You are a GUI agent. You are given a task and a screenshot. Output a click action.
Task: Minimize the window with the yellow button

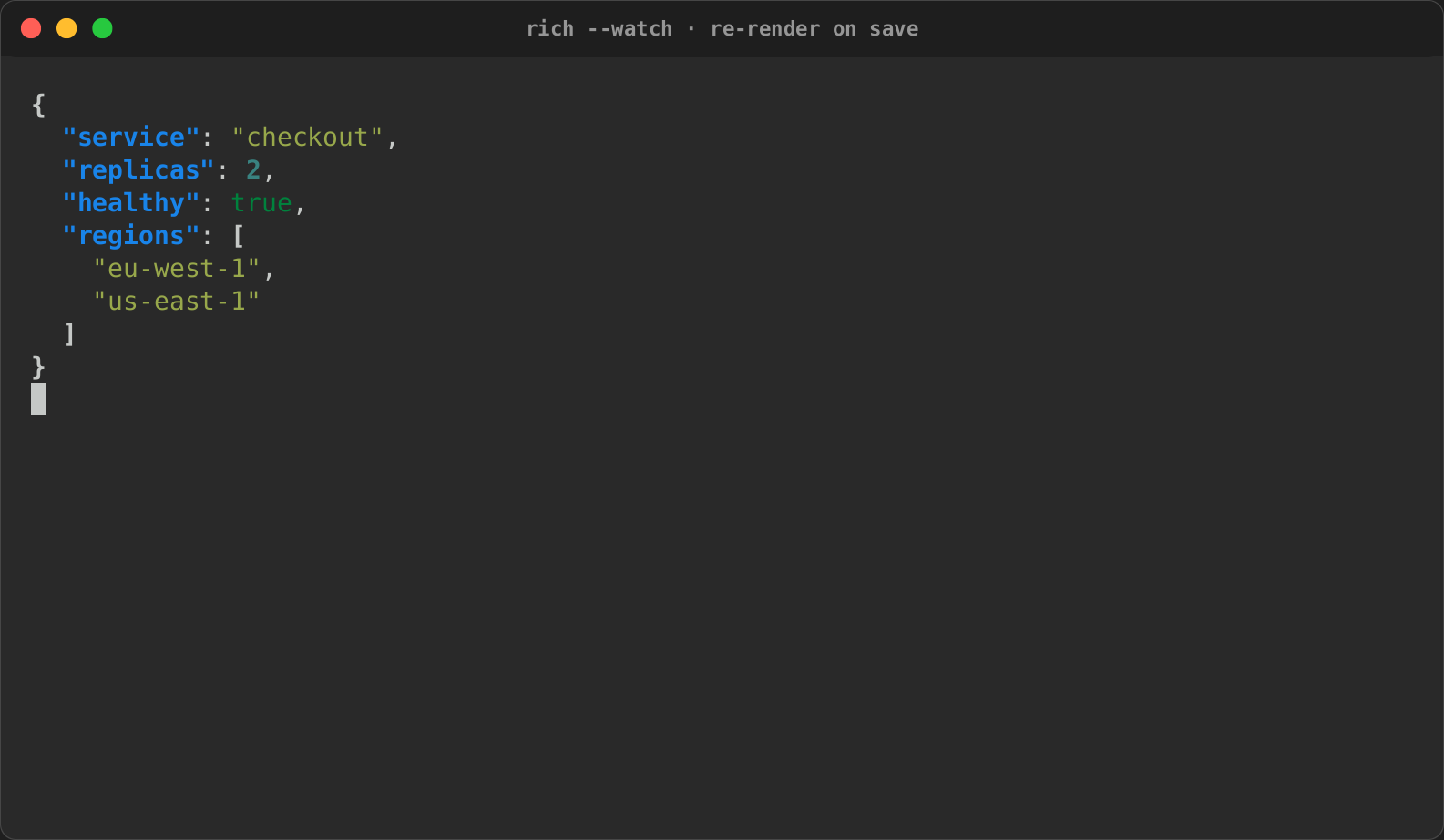67,28
